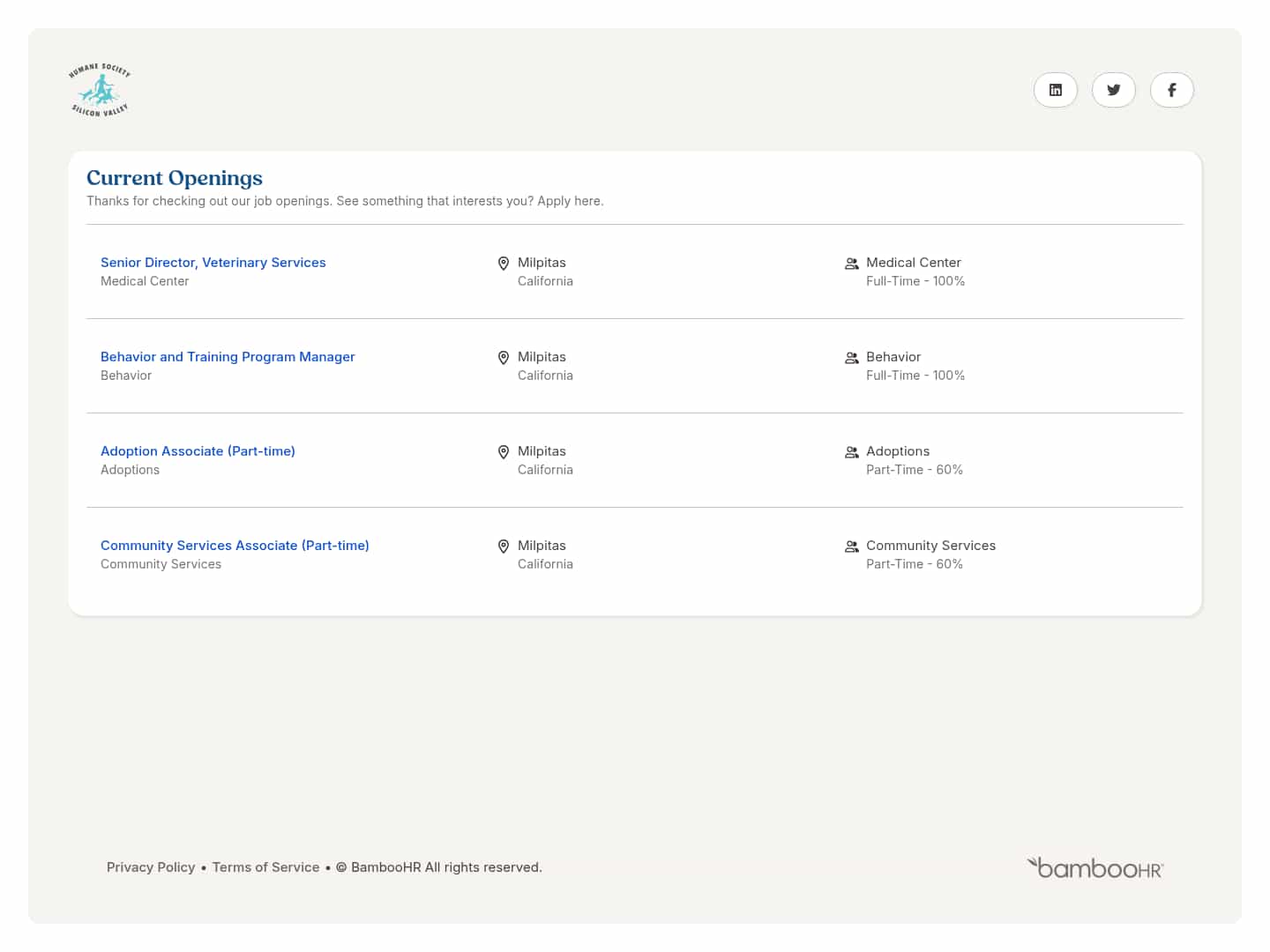Click the Current Openings heading

point(175,178)
